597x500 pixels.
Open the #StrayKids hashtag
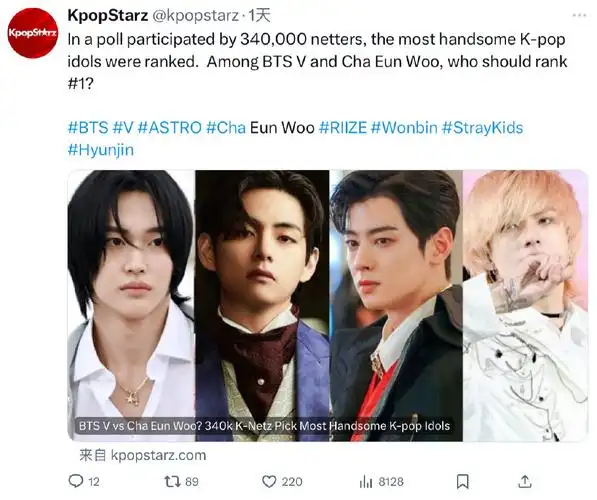pos(482,128)
